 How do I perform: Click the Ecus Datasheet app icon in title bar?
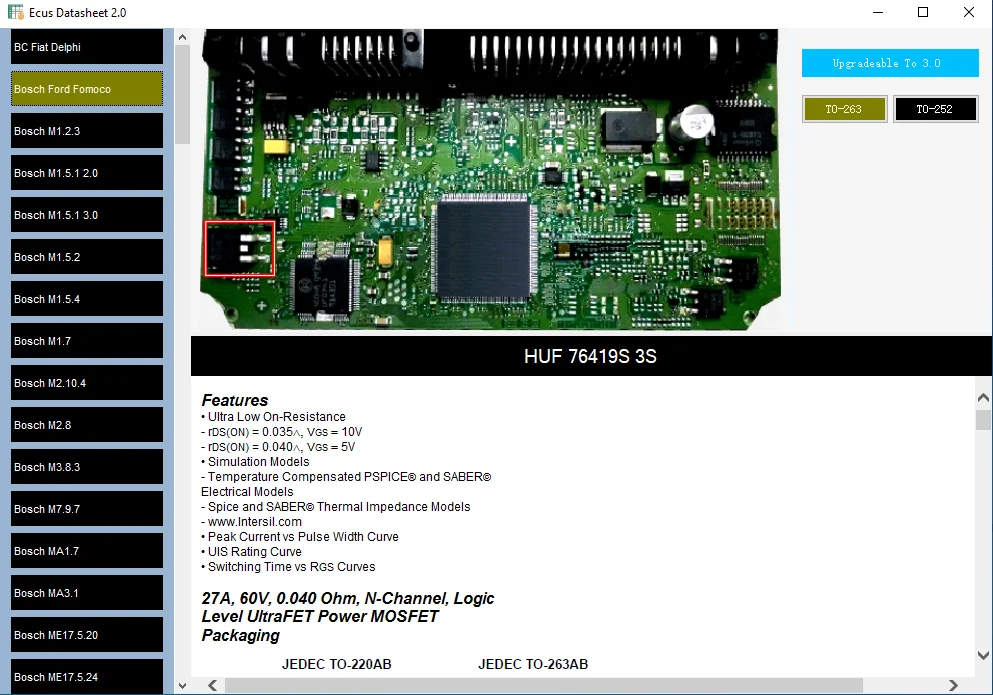tap(15, 12)
